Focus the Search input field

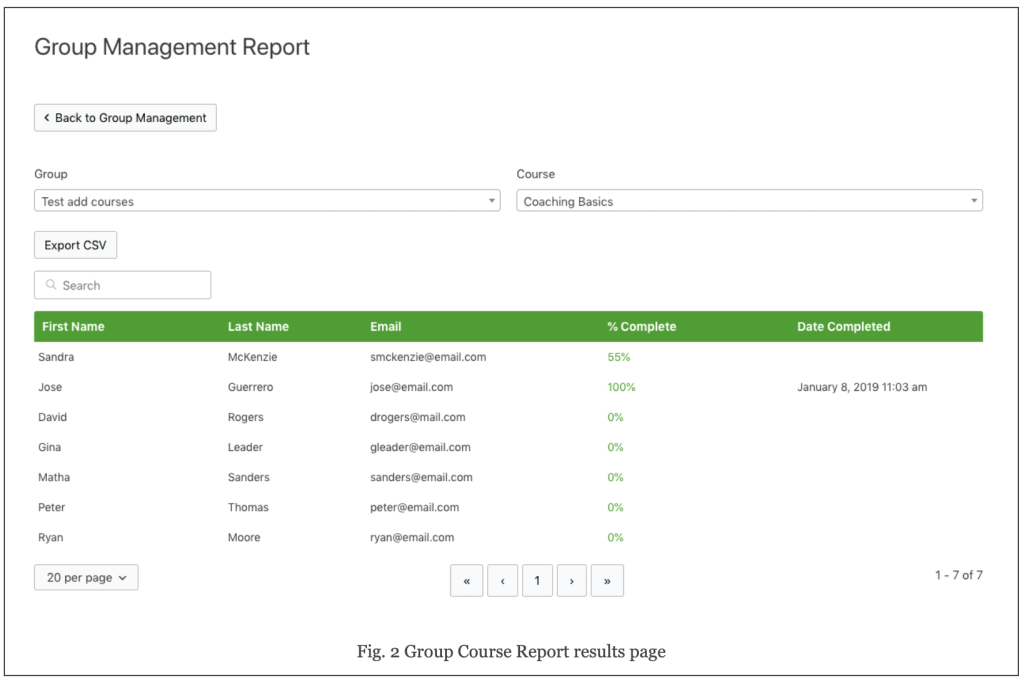point(123,285)
